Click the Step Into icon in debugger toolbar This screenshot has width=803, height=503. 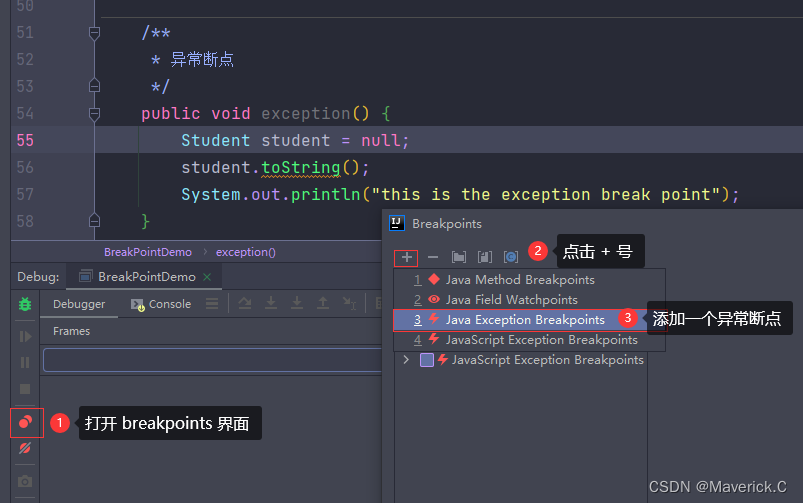pos(271,303)
